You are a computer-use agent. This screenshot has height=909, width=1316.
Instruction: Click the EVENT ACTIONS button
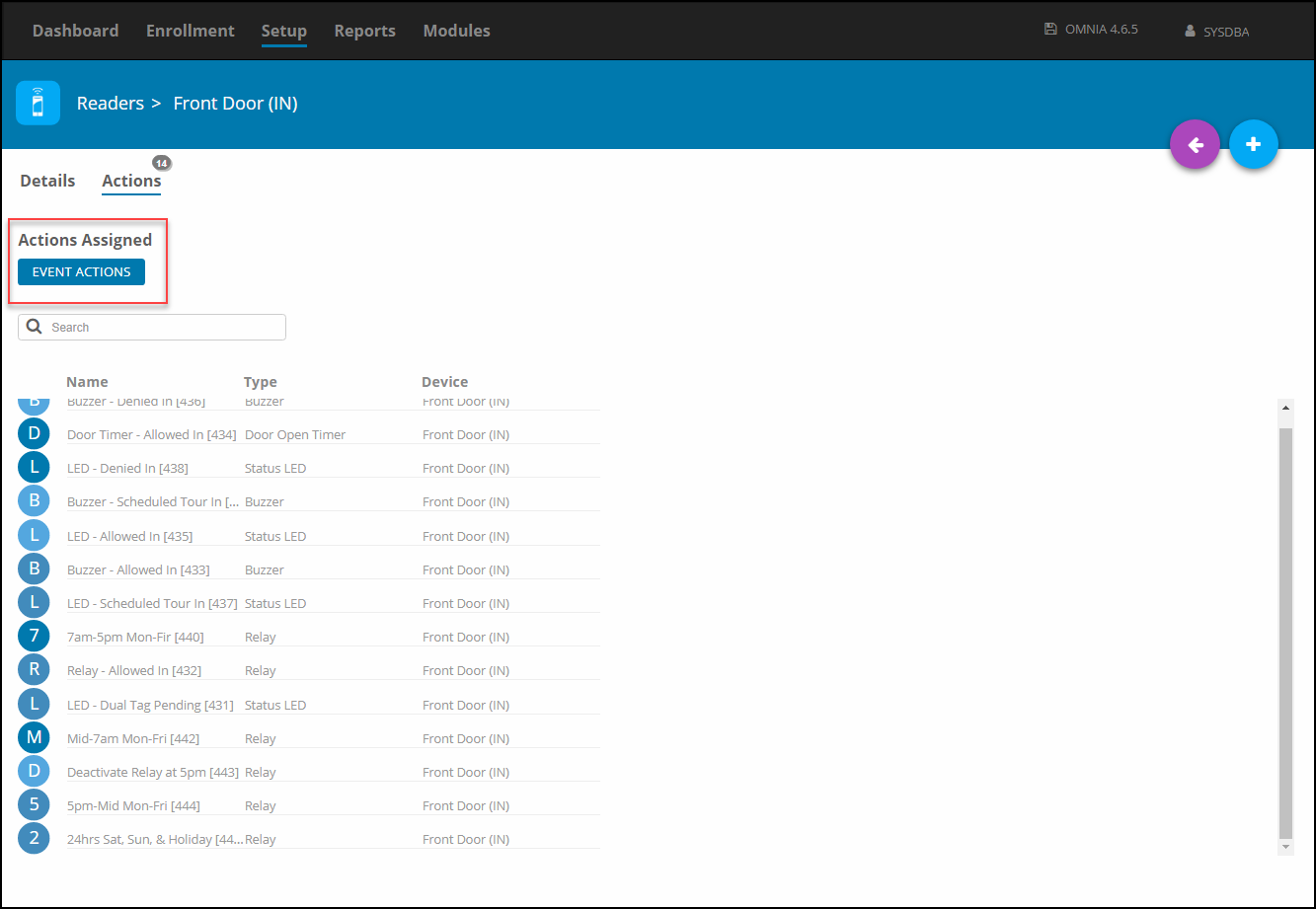[x=81, y=271]
